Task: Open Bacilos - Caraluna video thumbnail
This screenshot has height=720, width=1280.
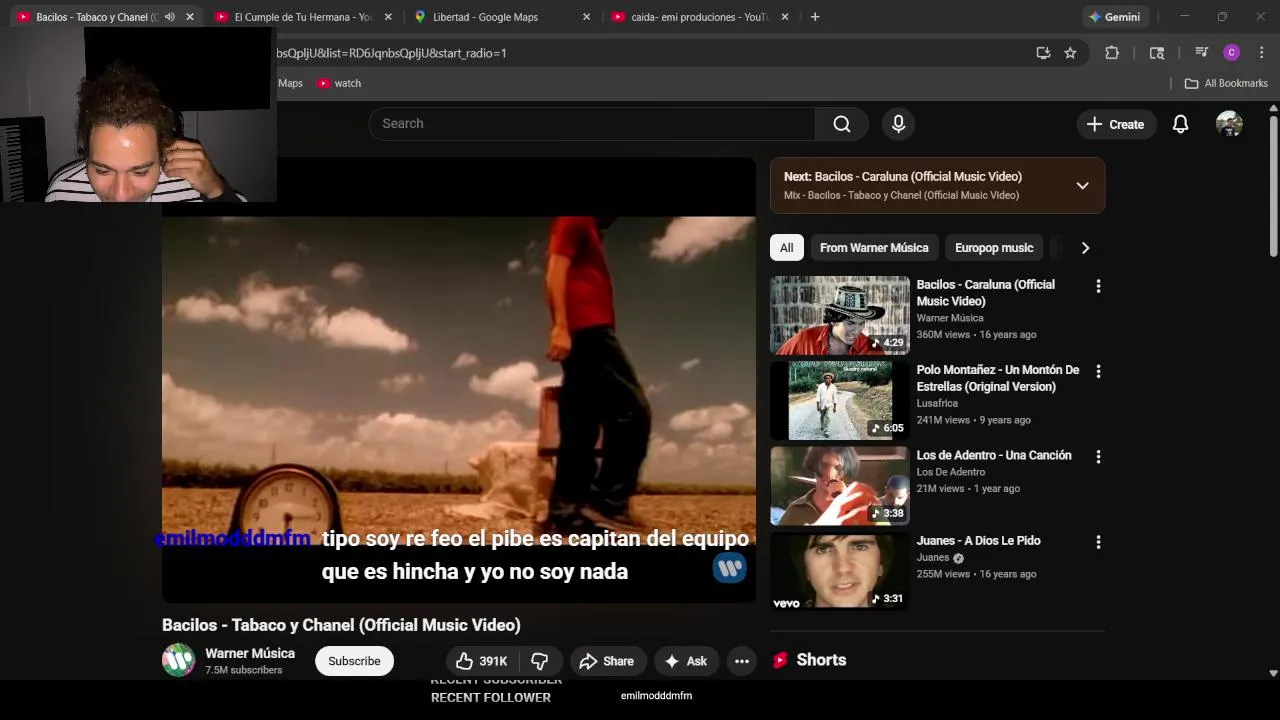Action: click(840, 315)
